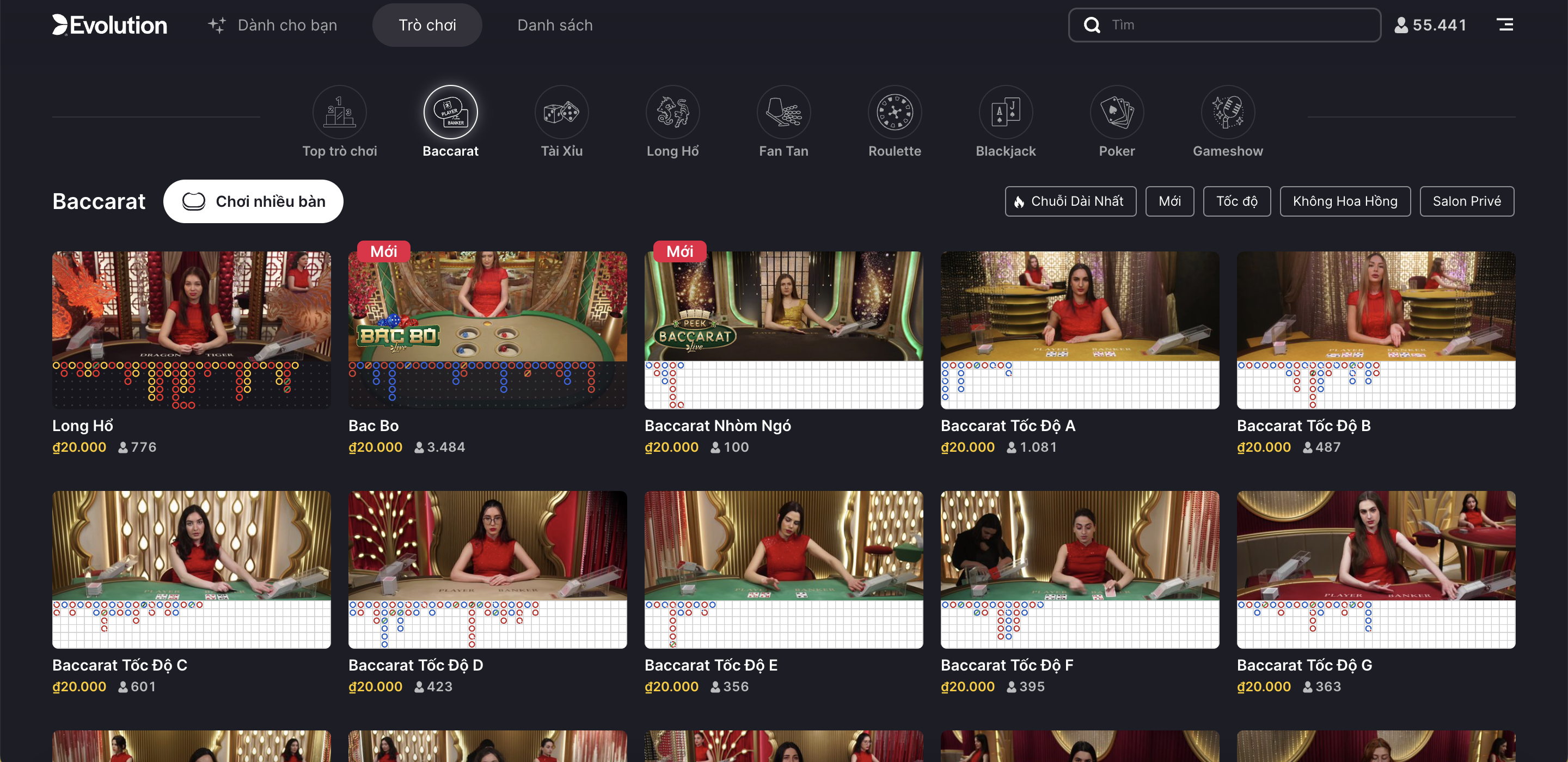Click the Top trò chơi podium icon

click(340, 112)
